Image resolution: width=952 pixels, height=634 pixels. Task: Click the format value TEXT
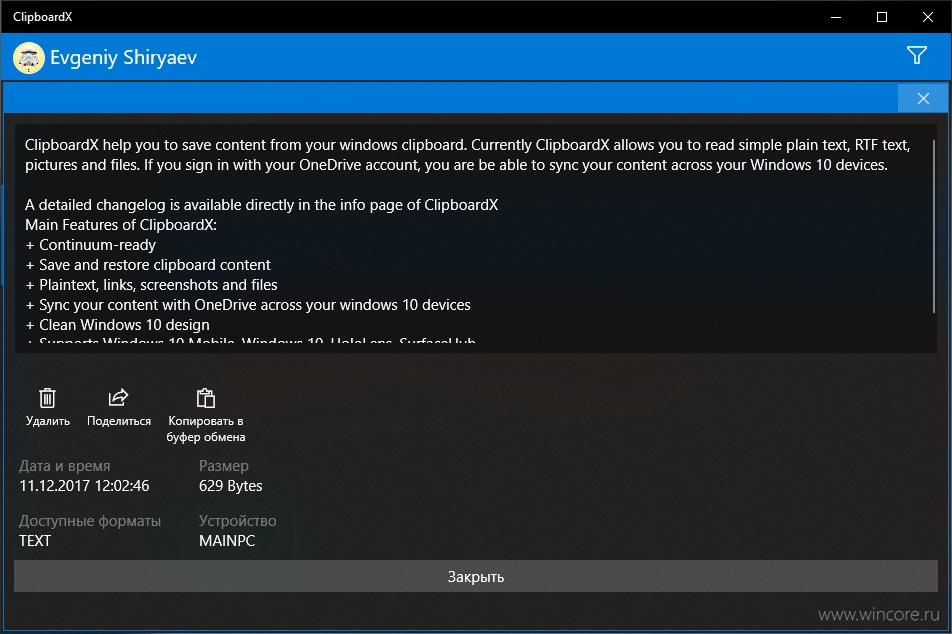pos(35,540)
